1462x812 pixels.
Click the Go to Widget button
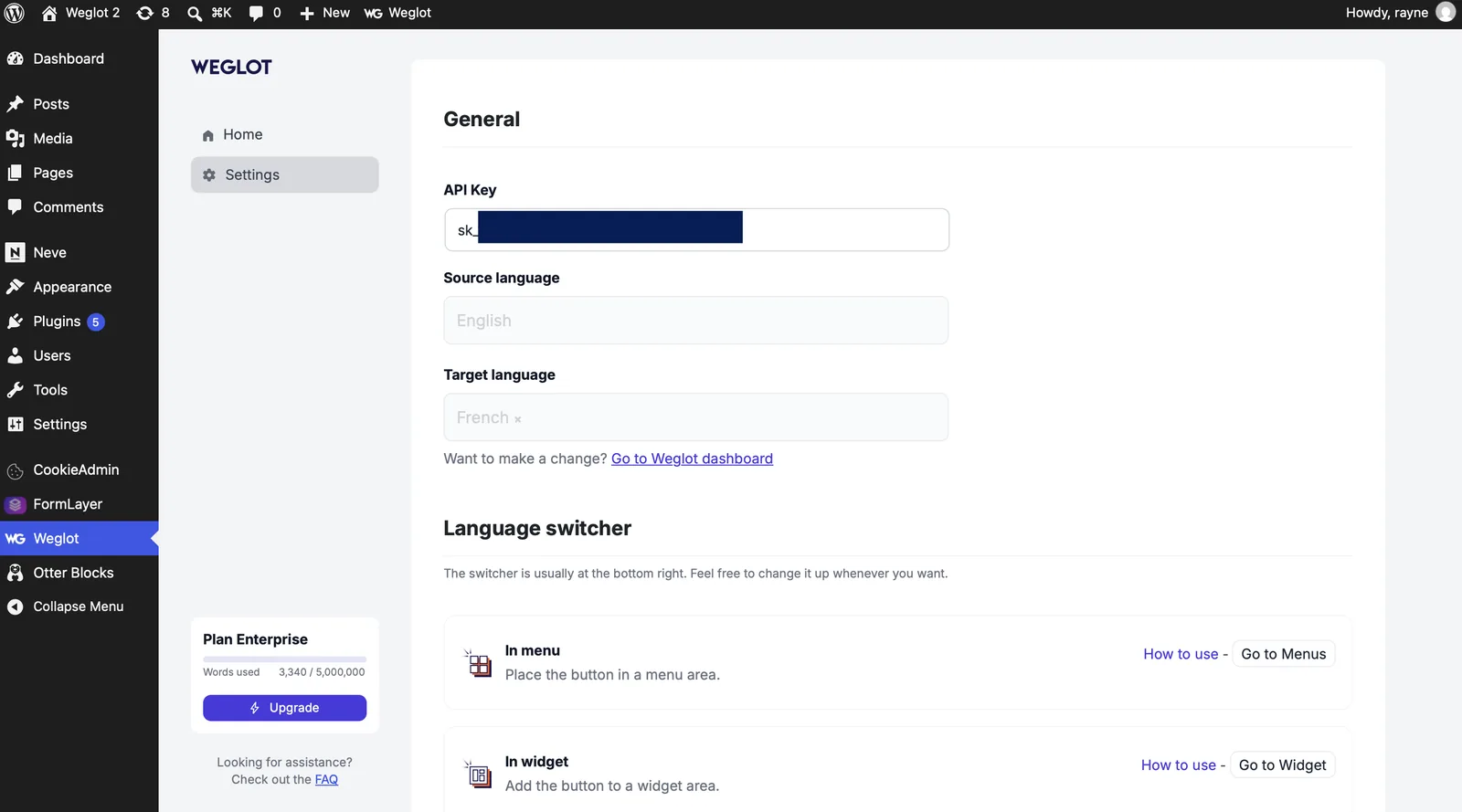[1282, 765]
